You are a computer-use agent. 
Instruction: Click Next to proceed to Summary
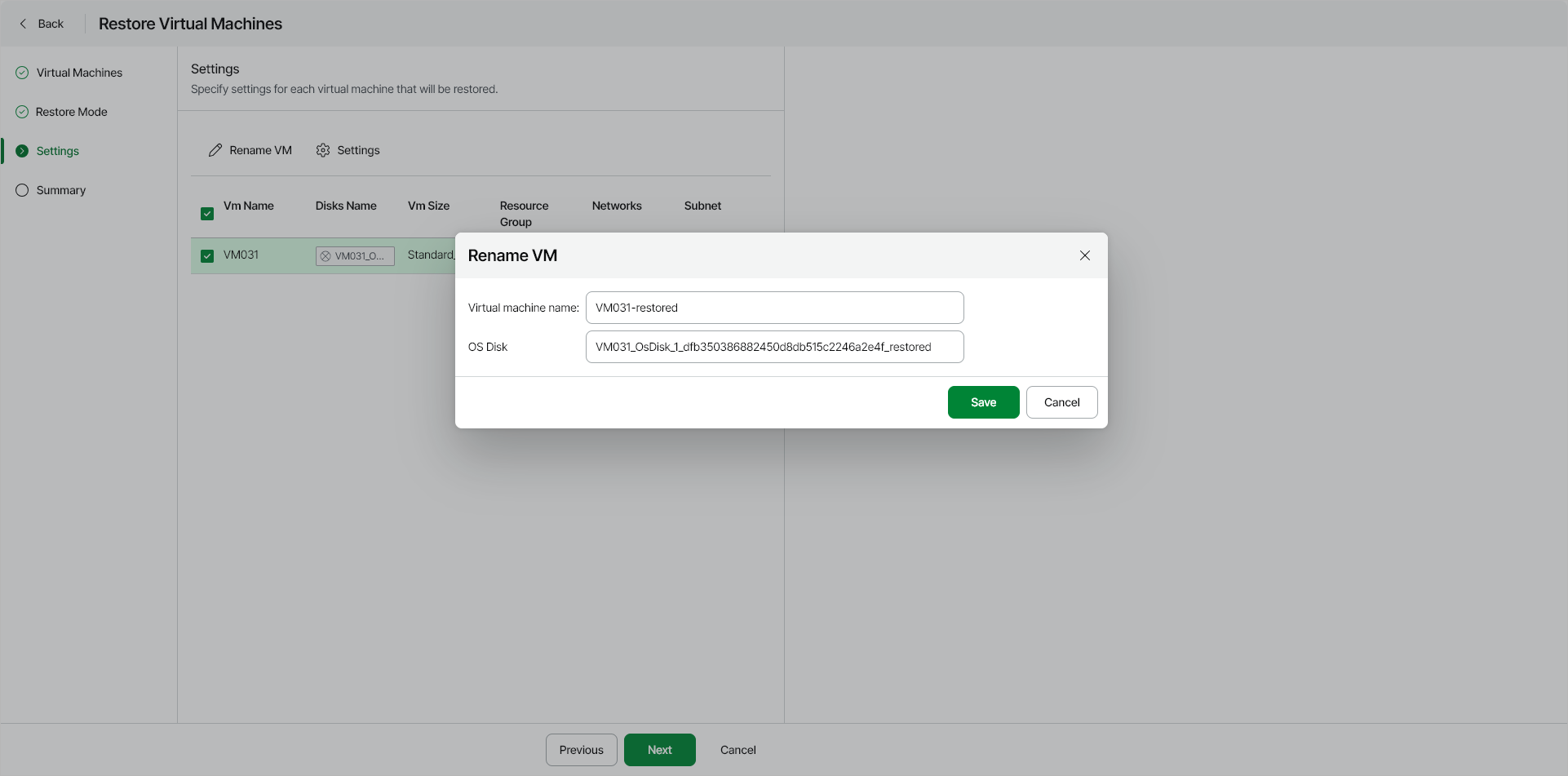click(x=659, y=749)
